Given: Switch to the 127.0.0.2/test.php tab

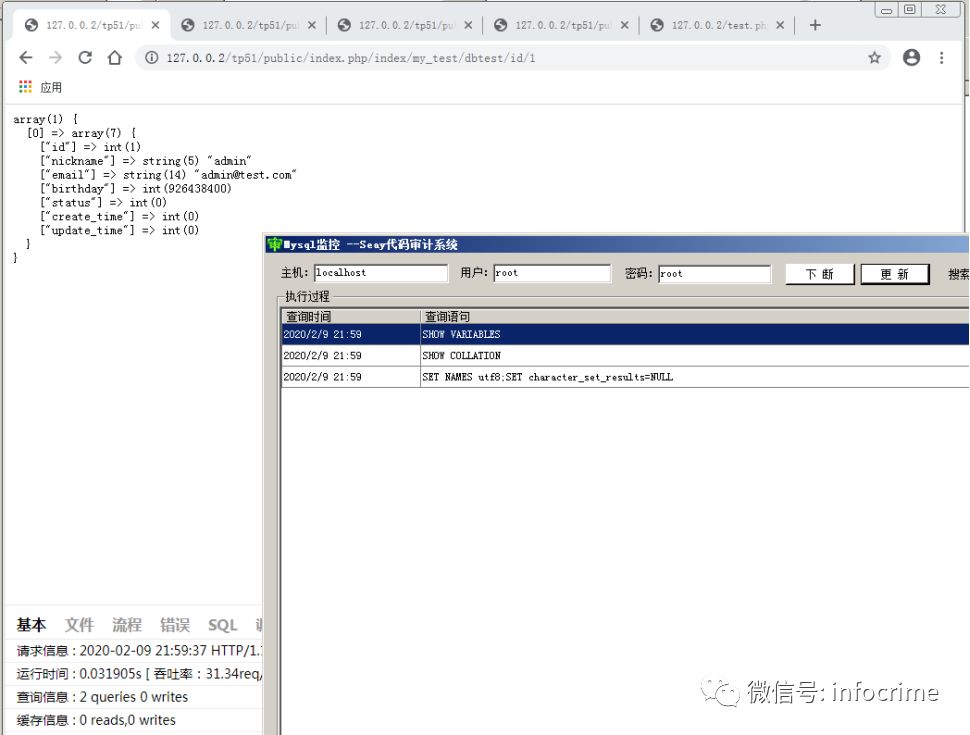Looking at the screenshot, I should [x=710, y=25].
